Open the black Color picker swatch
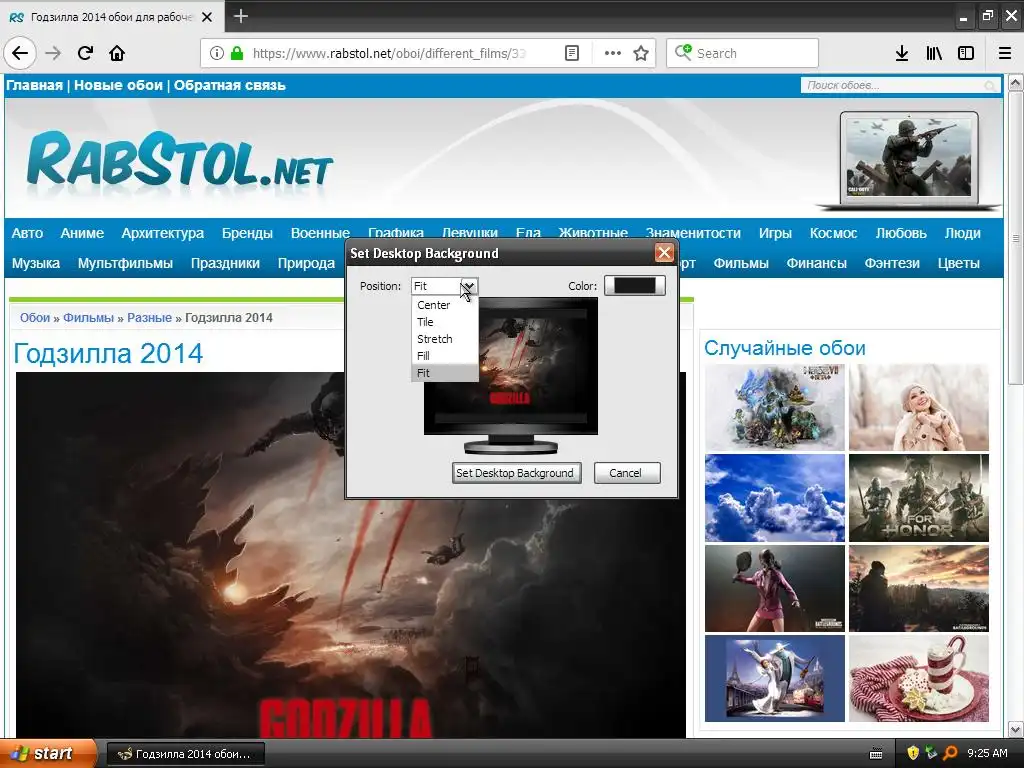The width and height of the screenshot is (1024, 768). coord(635,285)
